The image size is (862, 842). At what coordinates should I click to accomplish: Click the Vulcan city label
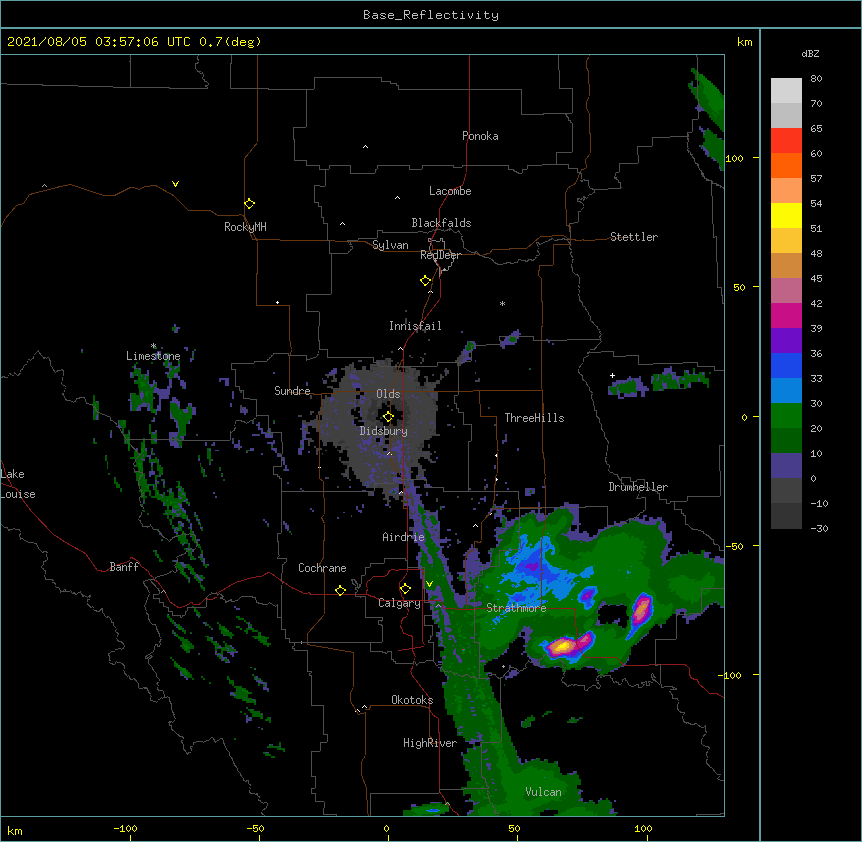[x=543, y=792]
